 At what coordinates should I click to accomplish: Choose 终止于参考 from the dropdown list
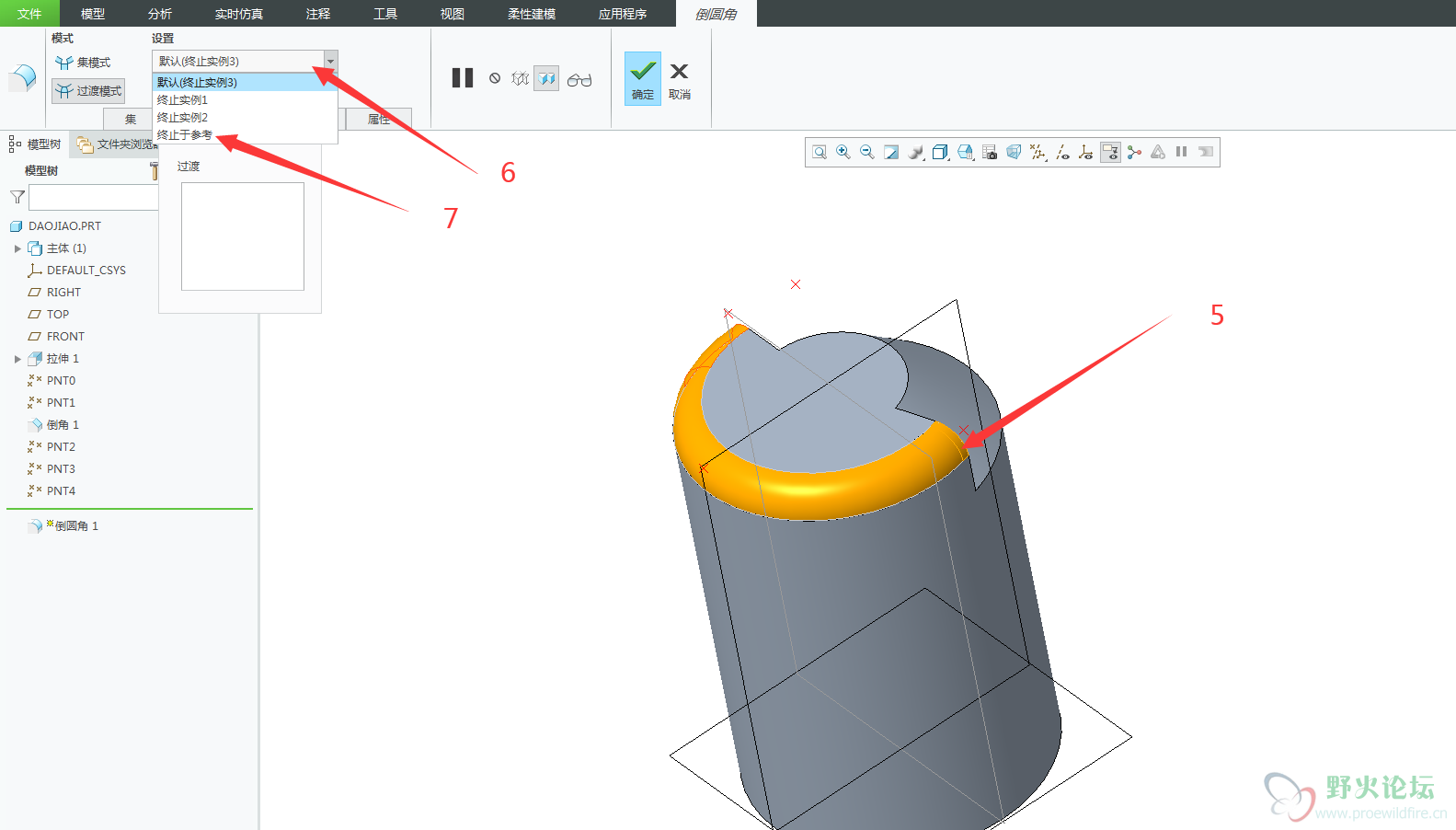tap(245, 134)
